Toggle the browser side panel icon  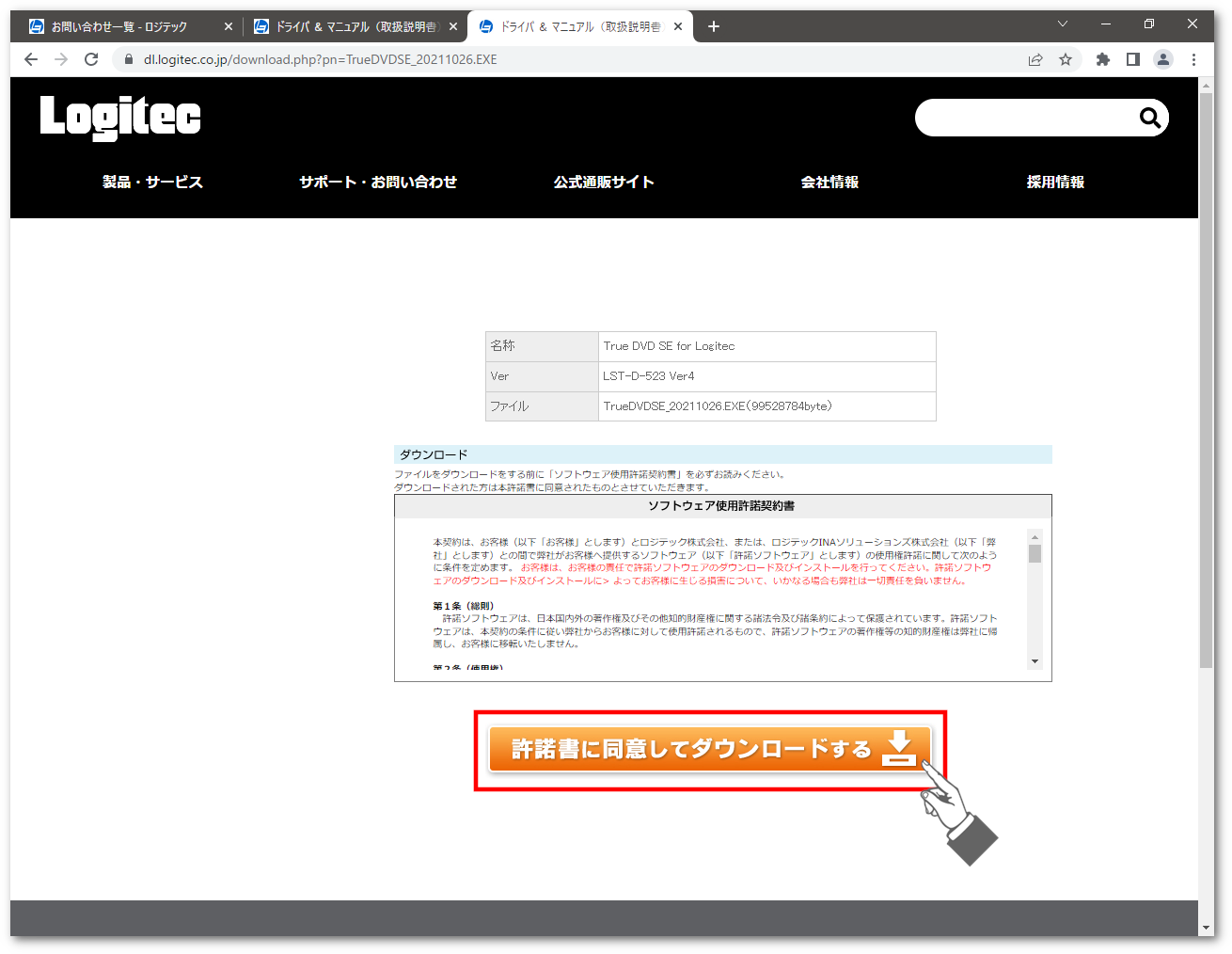click(x=1133, y=59)
